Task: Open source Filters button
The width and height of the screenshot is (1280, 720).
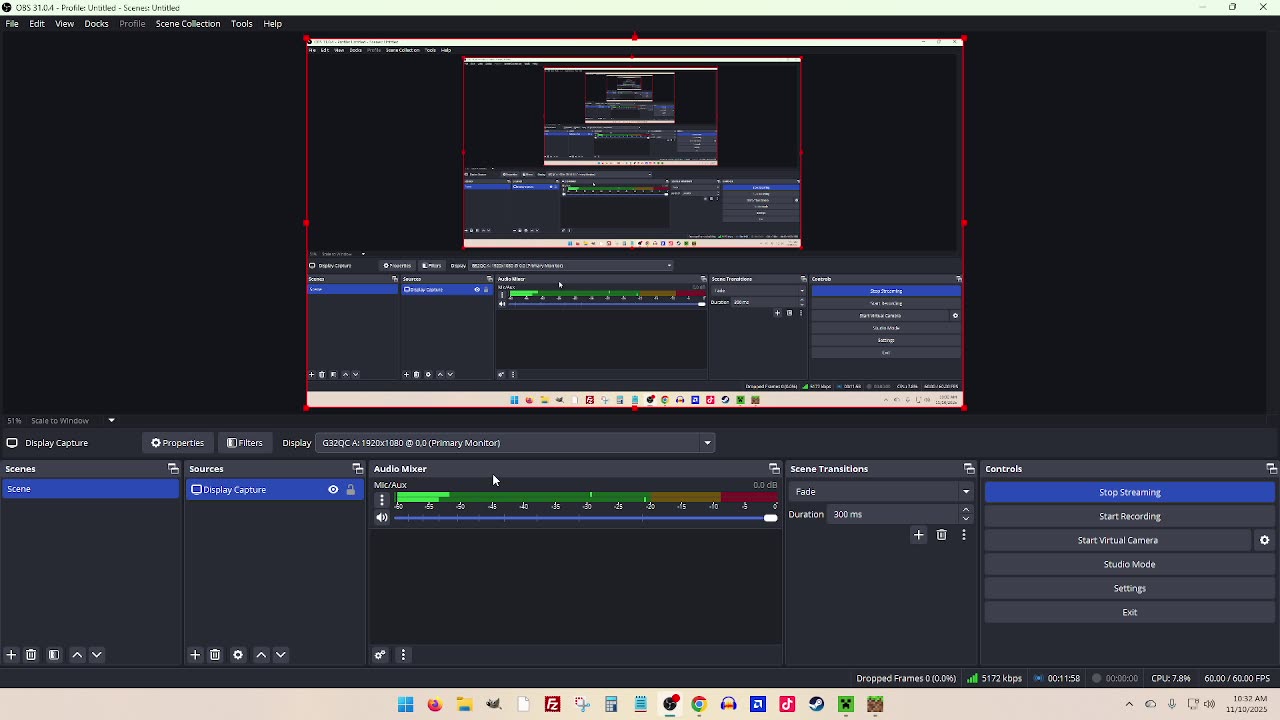Action: click(x=245, y=443)
